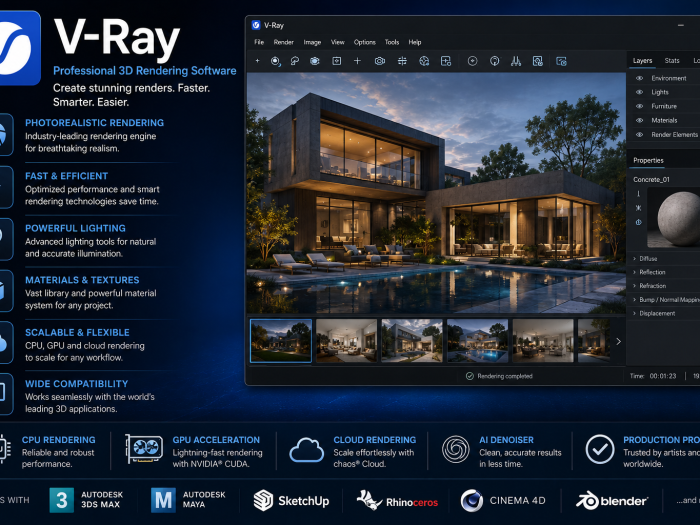Select the Layers tab

pyautogui.click(x=642, y=60)
